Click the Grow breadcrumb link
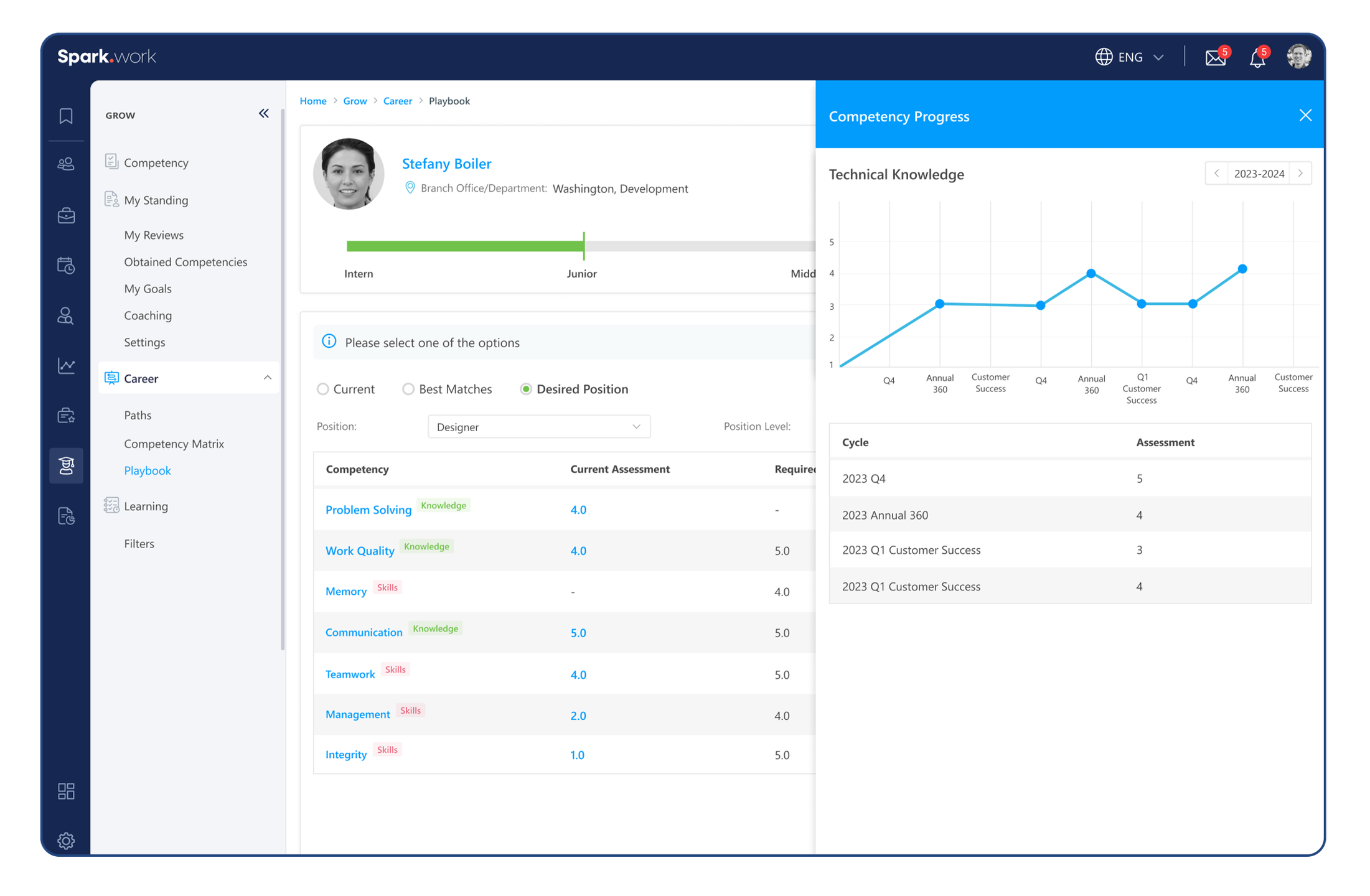 click(355, 101)
